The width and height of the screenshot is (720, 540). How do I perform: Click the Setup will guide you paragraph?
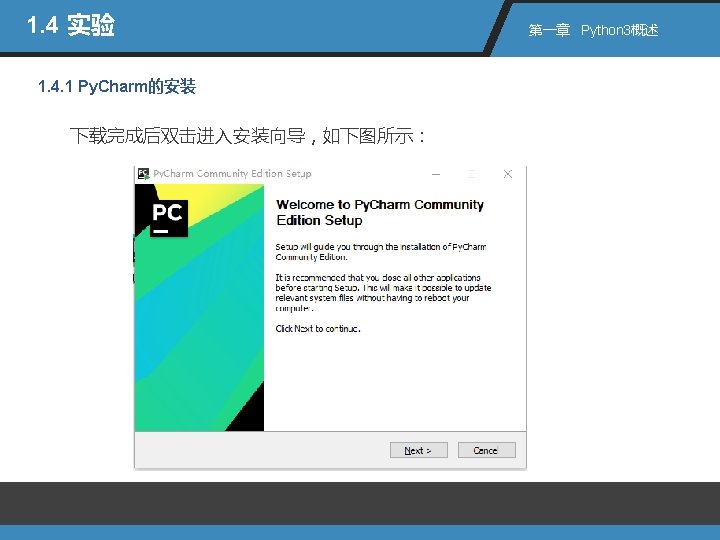pyautogui.click(x=381, y=252)
